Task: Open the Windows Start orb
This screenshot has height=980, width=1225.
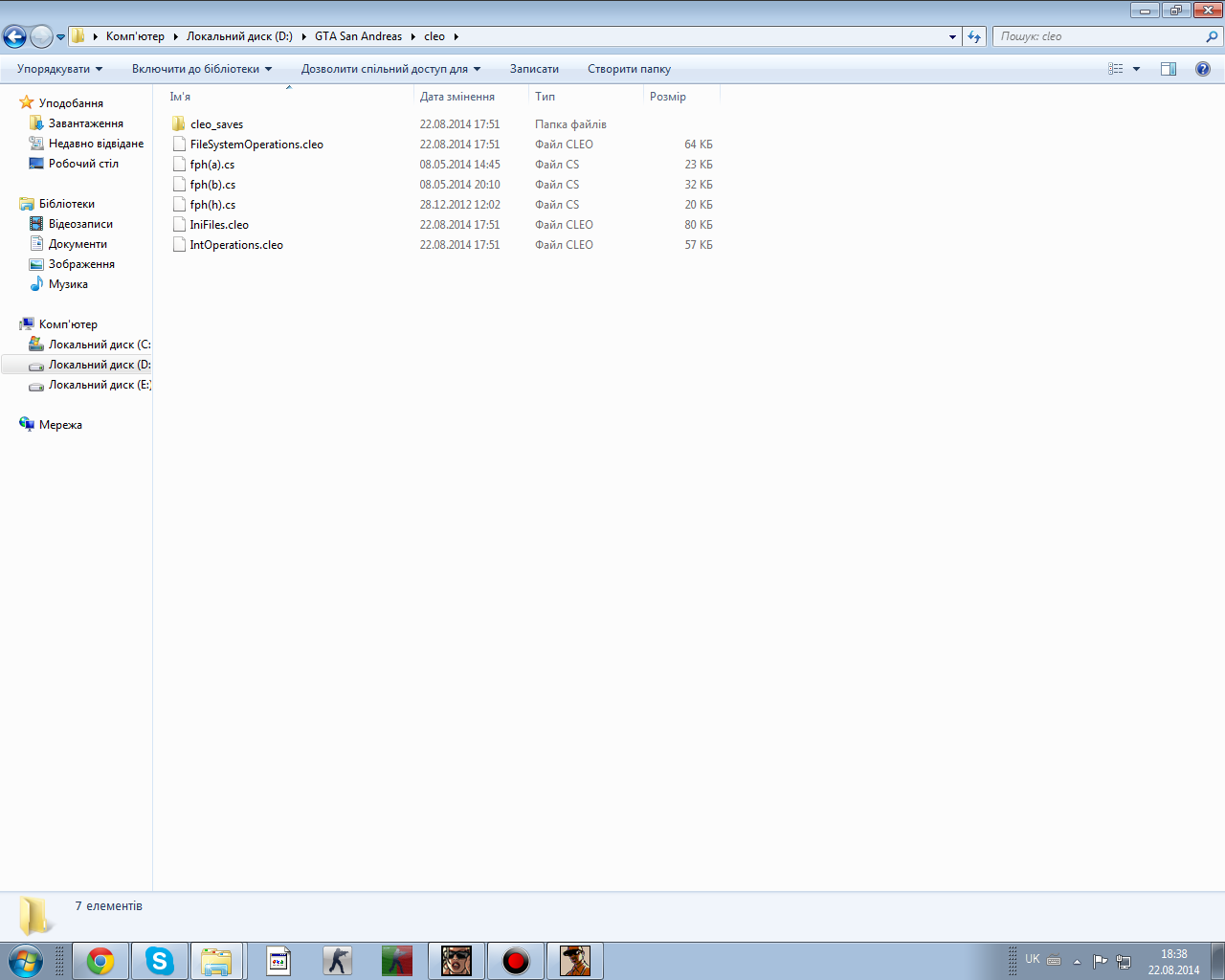Action: [25, 961]
